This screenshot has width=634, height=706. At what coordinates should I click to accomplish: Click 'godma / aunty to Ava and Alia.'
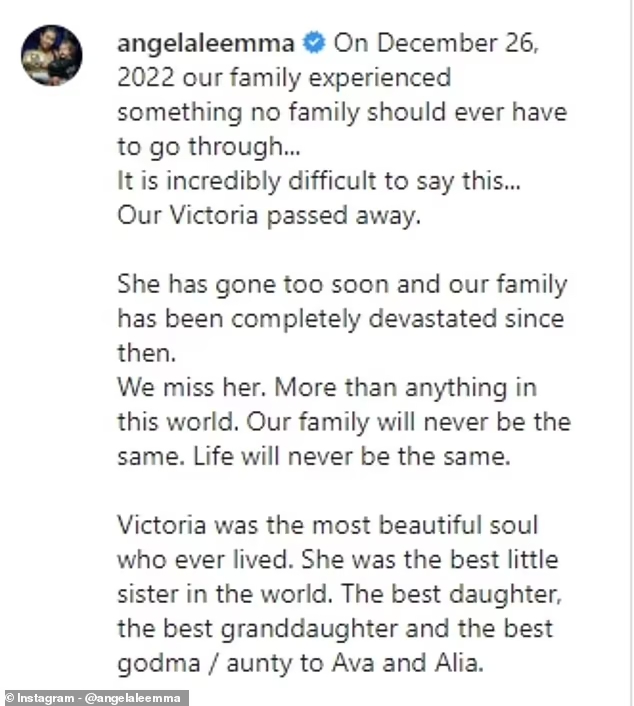(x=300, y=663)
